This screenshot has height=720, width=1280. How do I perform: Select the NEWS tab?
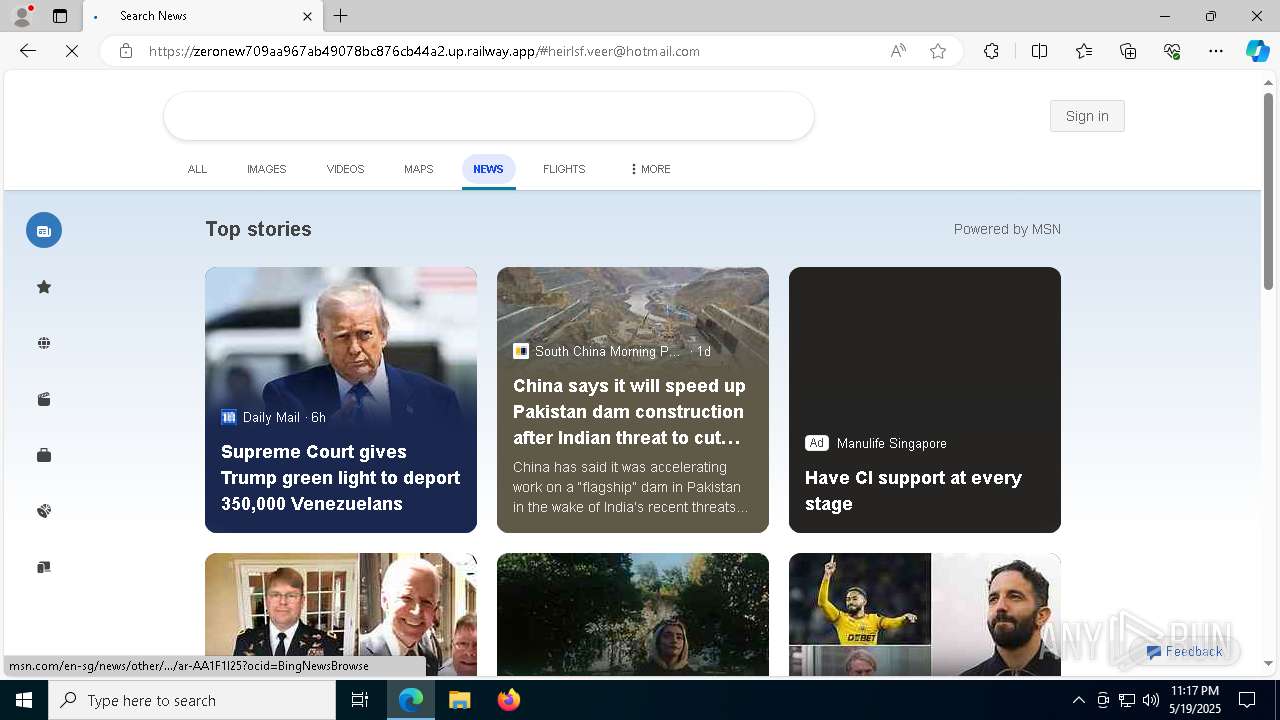click(x=488, y=169)
